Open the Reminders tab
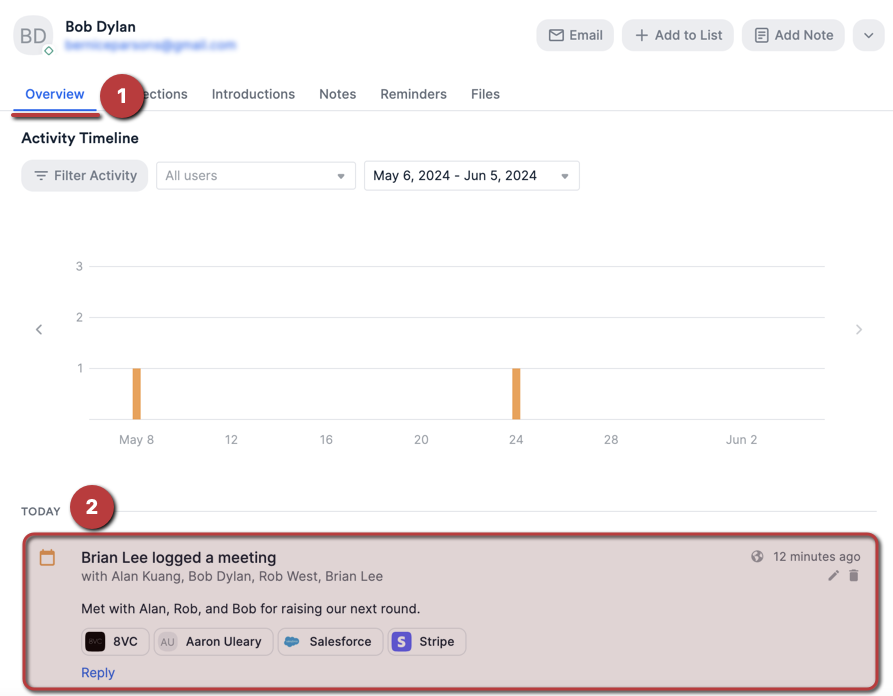Image resolution: width=893 pixels, height=696 pixels. coord(413,94)
